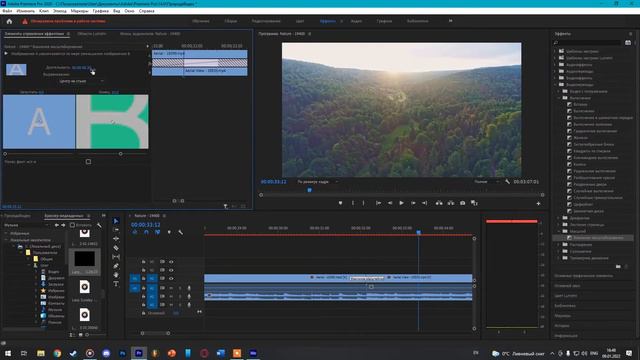Select the Razor tool

pos(116,248)
